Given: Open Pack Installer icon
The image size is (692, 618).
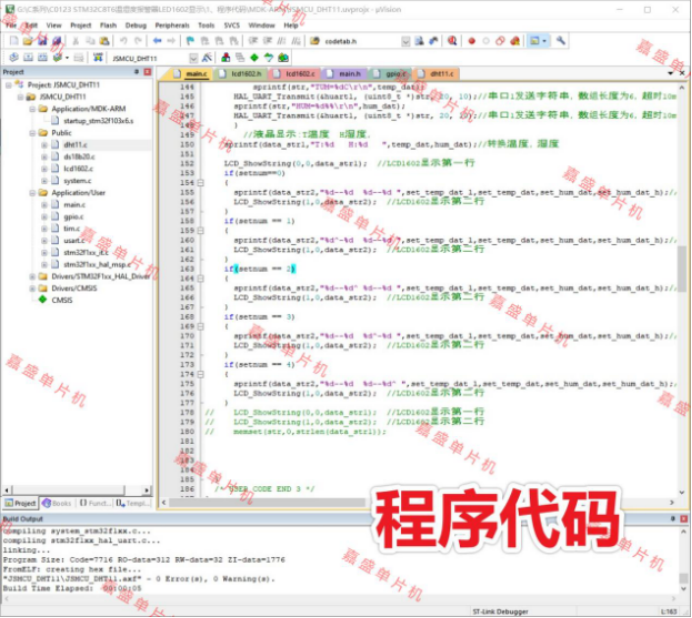Looking at the screenshot, I should pyautogui.click(x=283, y=57).
